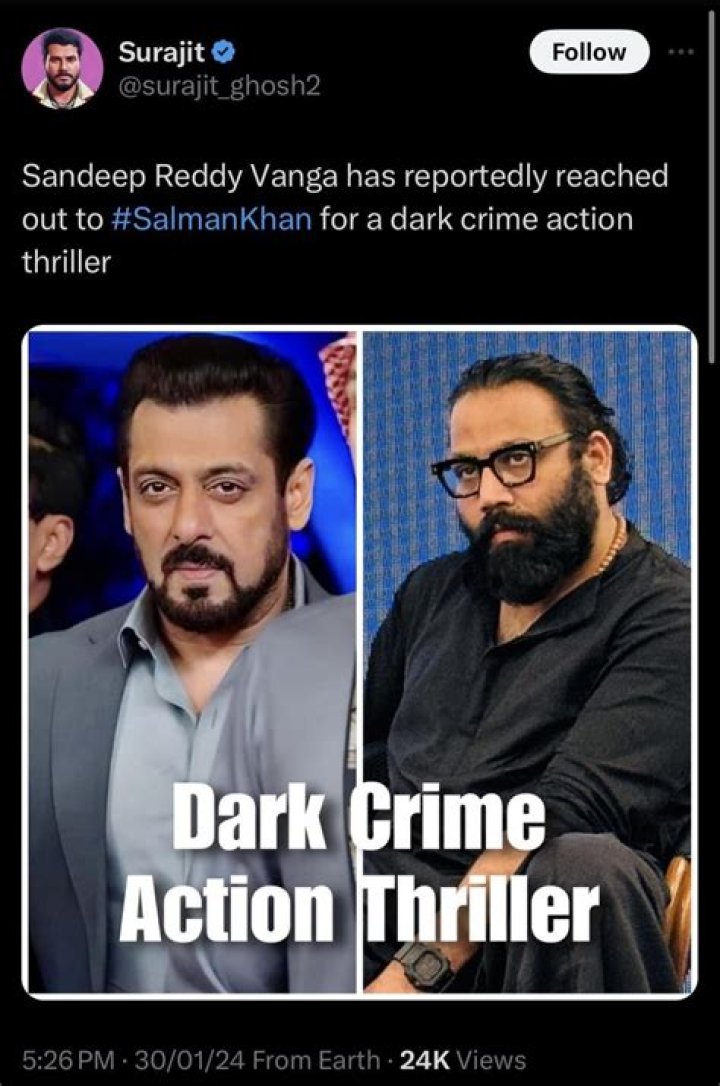Click the Follow button
This screenshot has height=1086, width=720.
pos(589,52)
